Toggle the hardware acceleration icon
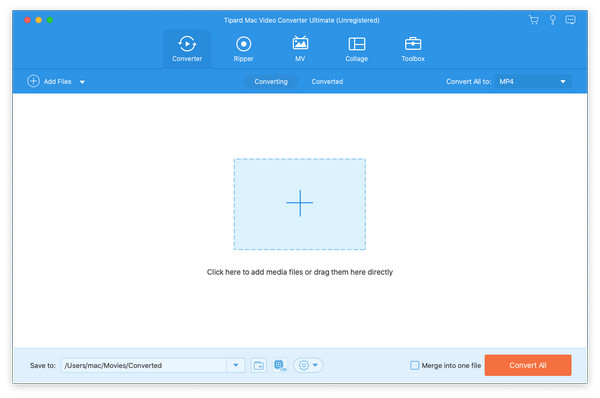The height and width of the screenshot is (398, 600). [280, 365]
